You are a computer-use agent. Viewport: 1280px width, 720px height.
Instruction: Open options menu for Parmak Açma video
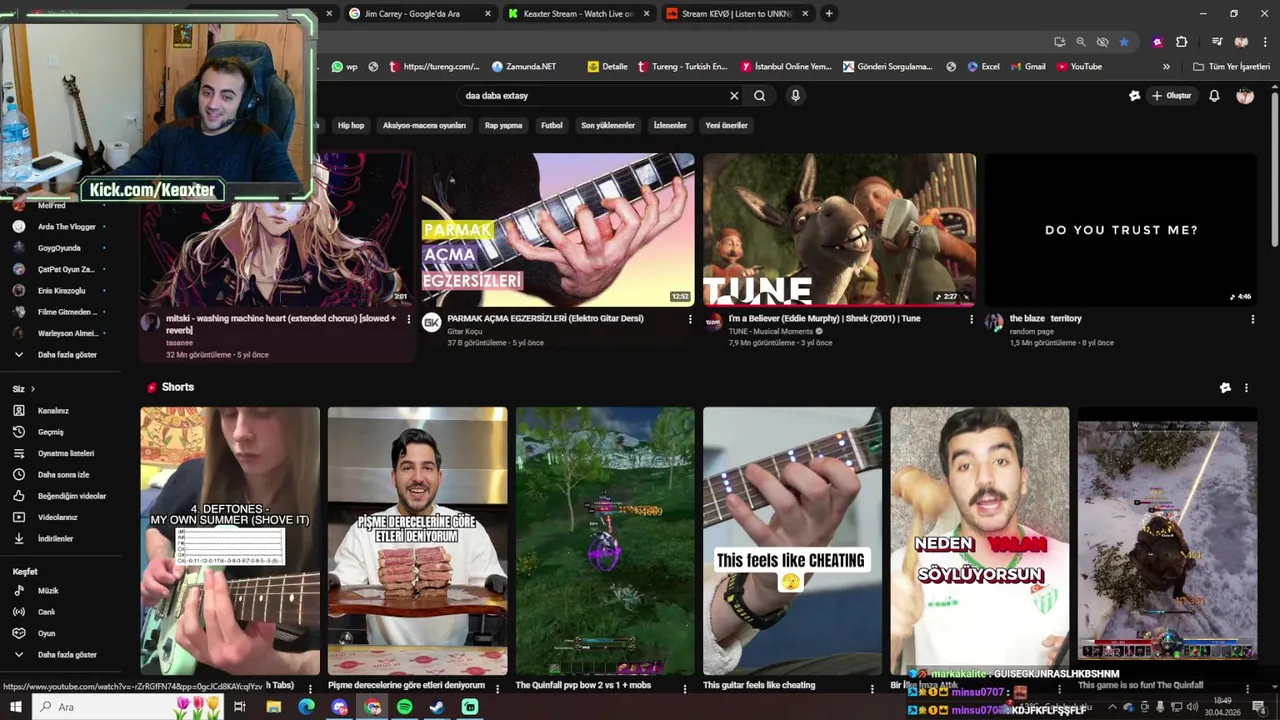690,319
